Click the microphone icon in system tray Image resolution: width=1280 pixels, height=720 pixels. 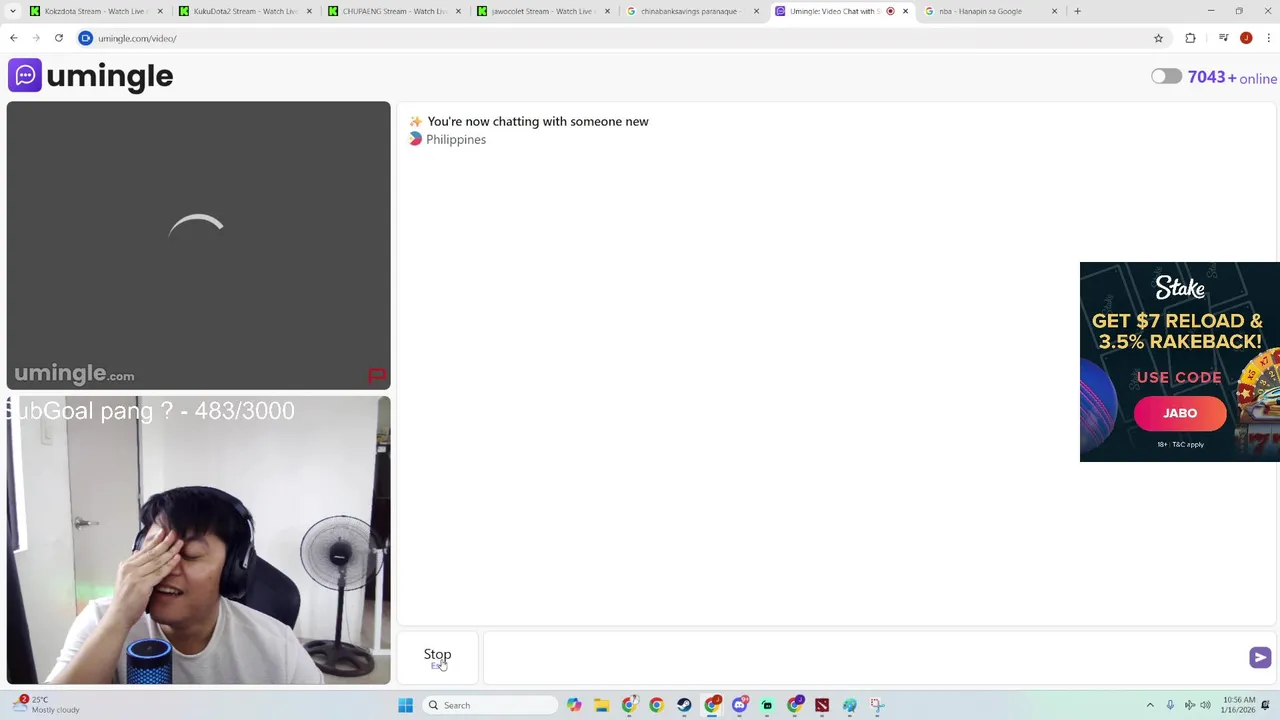1170,705
